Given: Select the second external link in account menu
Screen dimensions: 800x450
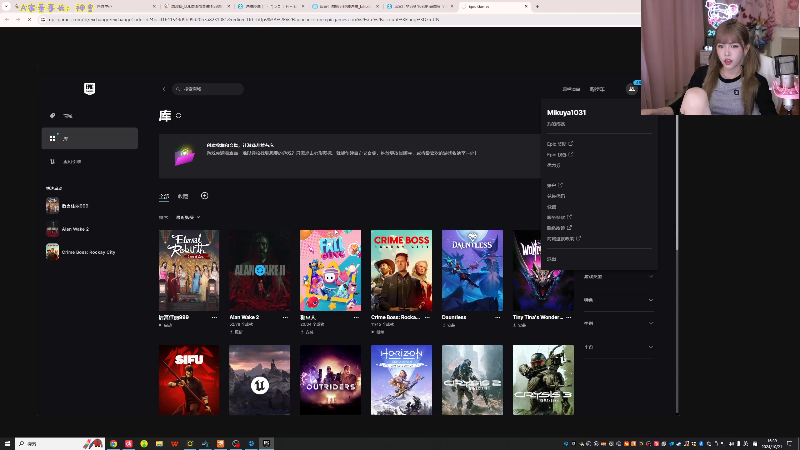Looking at the screenshot, I should pyautogui.click(x=560, y=155).
